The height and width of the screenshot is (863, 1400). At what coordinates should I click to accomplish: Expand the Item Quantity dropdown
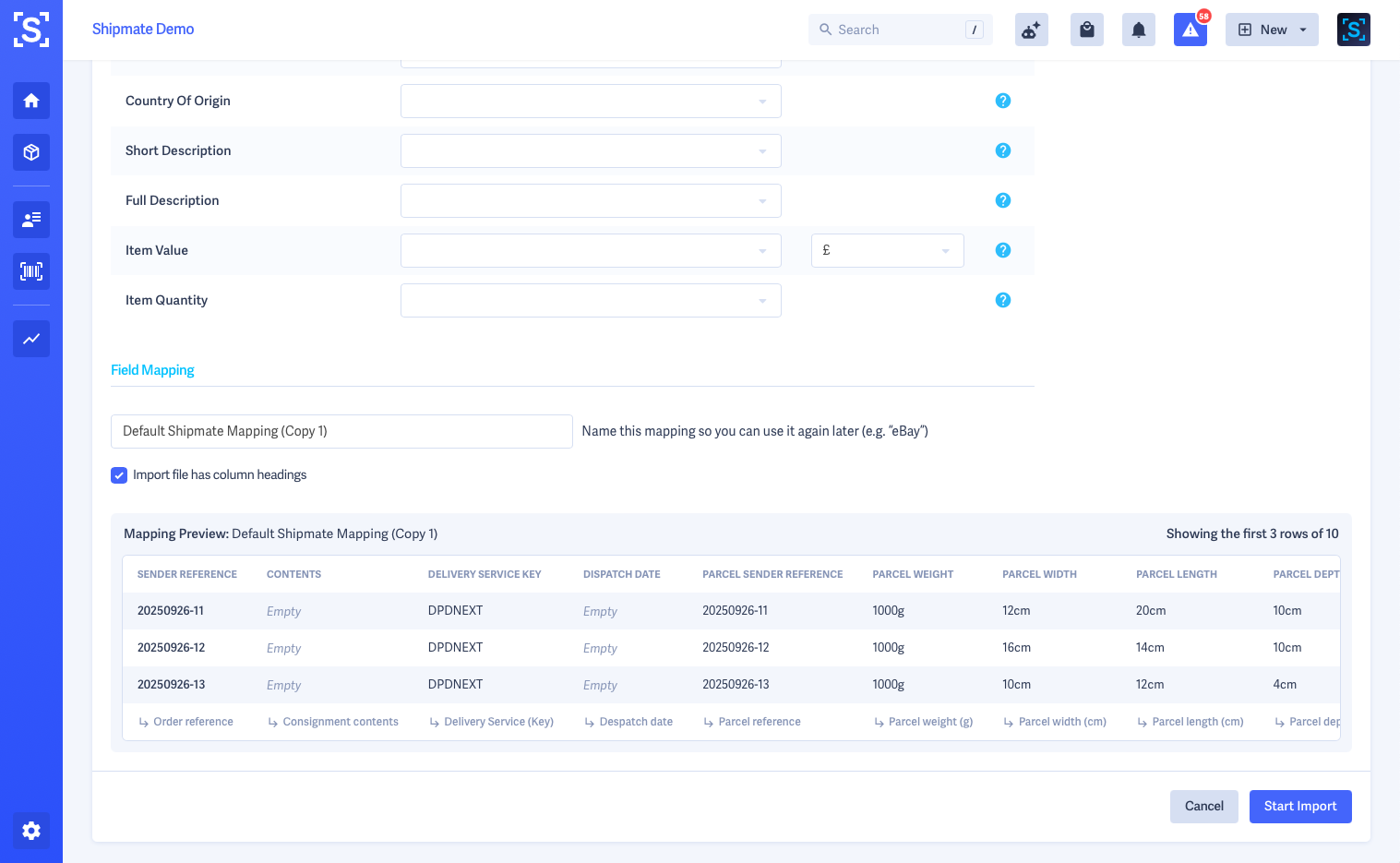591,300
